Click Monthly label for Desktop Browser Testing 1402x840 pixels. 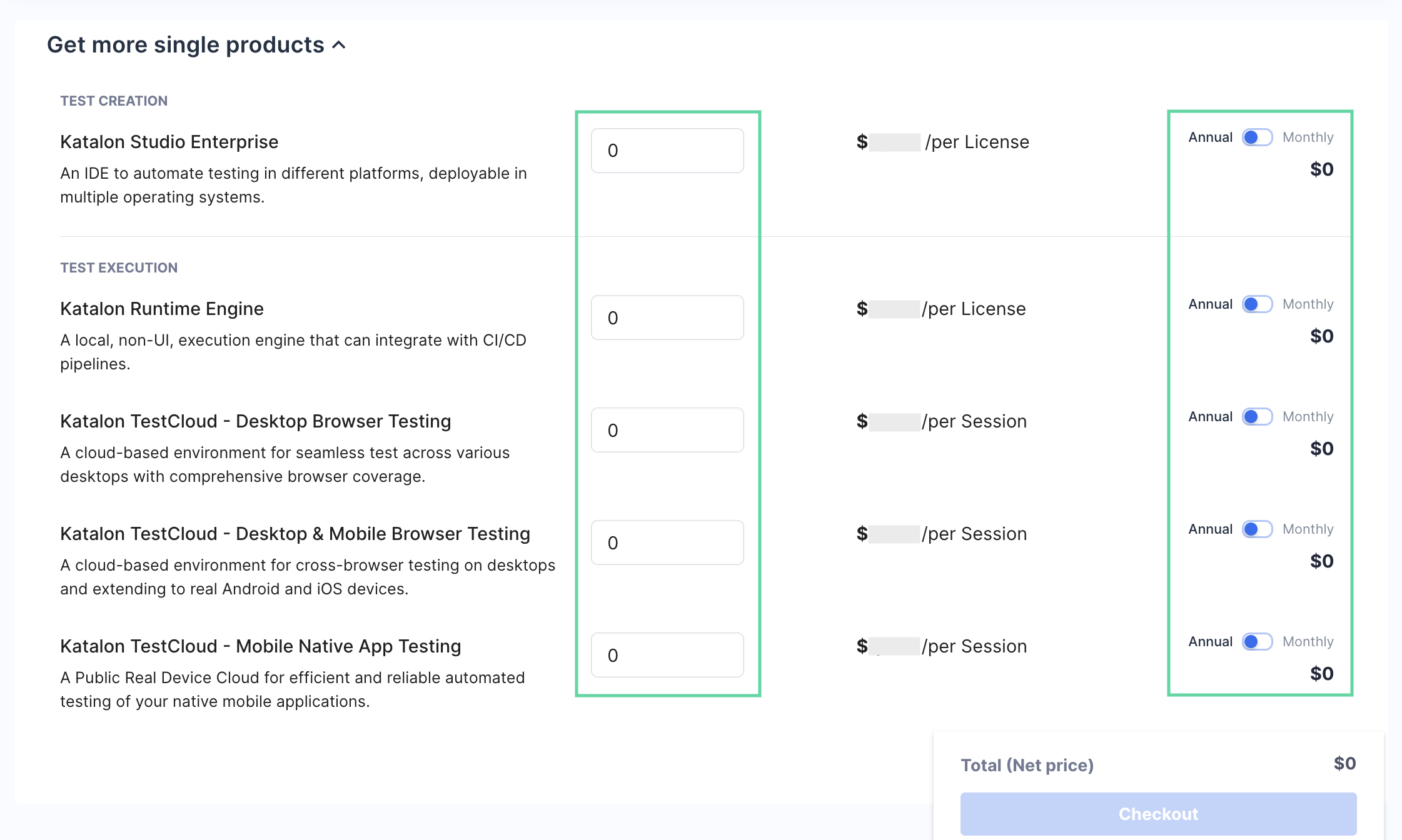[1308, 417]
